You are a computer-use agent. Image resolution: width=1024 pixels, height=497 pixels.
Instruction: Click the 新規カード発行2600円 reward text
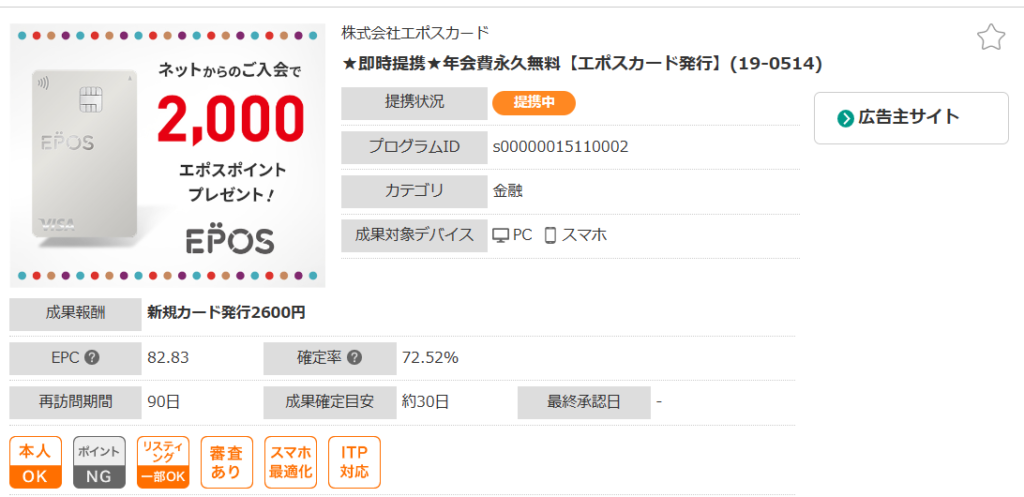(x=226, y=313)
